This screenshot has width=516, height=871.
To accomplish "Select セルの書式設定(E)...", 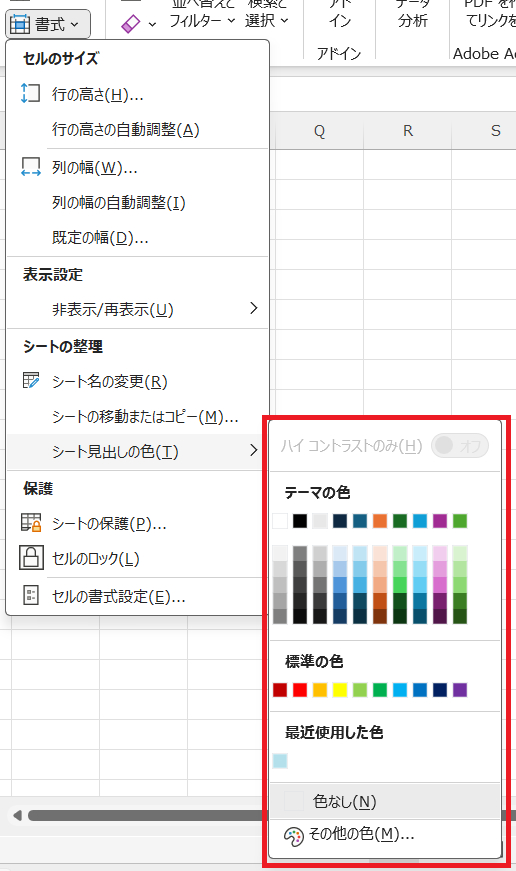I will coord(138,597).
